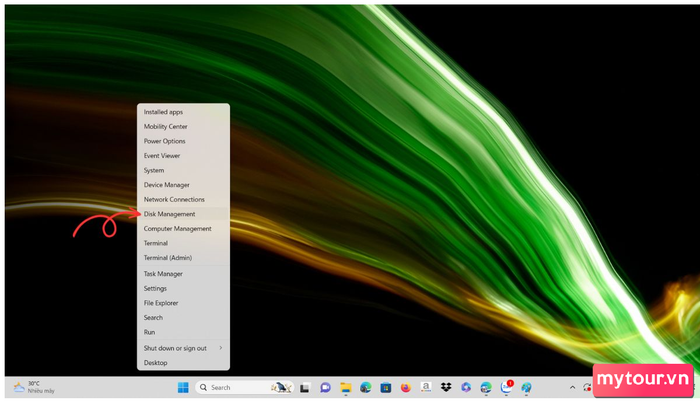Image resolution: width=700 pixels, height=405 pixels.
Task: Select Disk Management from the menu
Action: [x=170, y=214]
